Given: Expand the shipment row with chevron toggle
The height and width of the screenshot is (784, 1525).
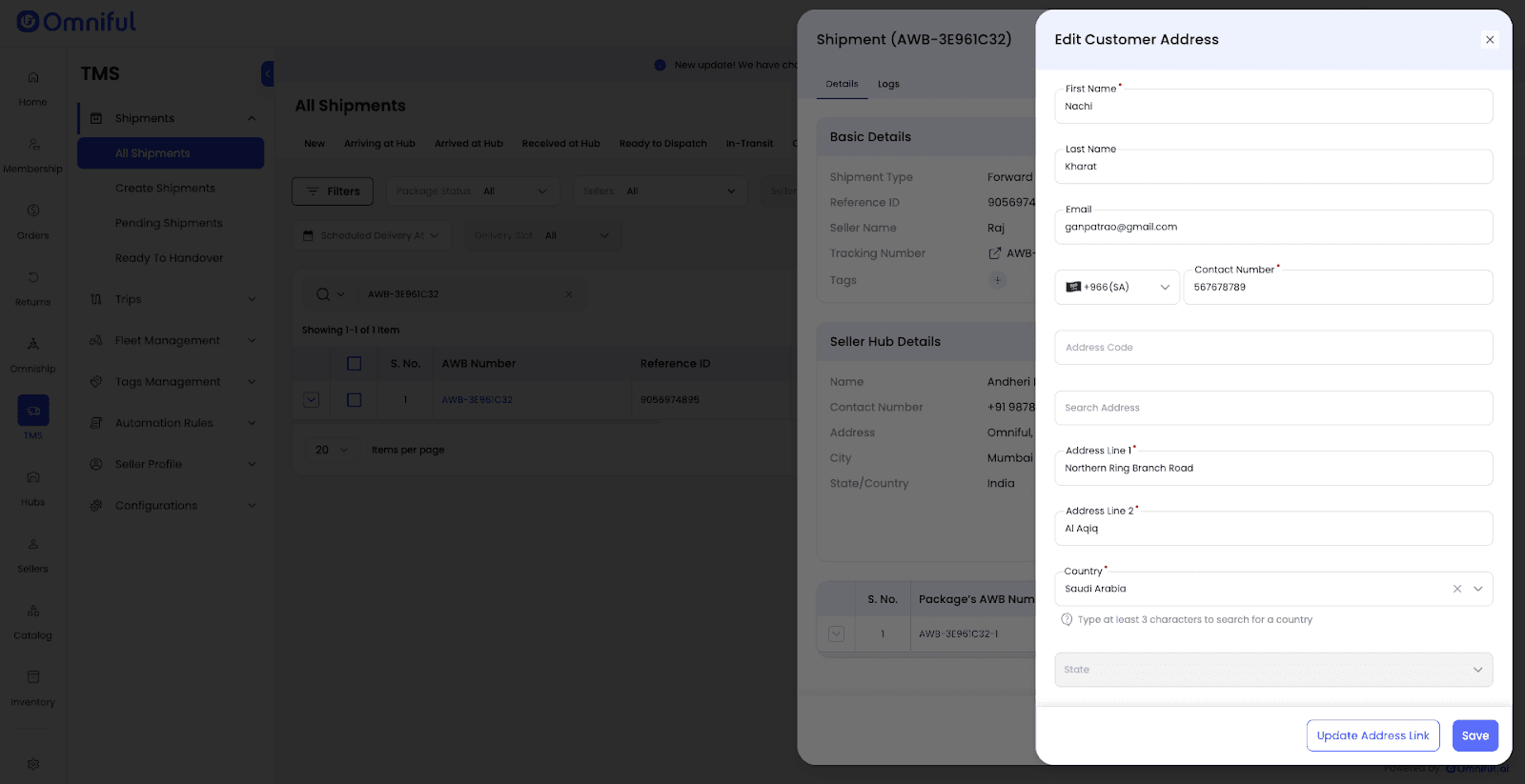Looking at the screenshot, I should point(312,400).
